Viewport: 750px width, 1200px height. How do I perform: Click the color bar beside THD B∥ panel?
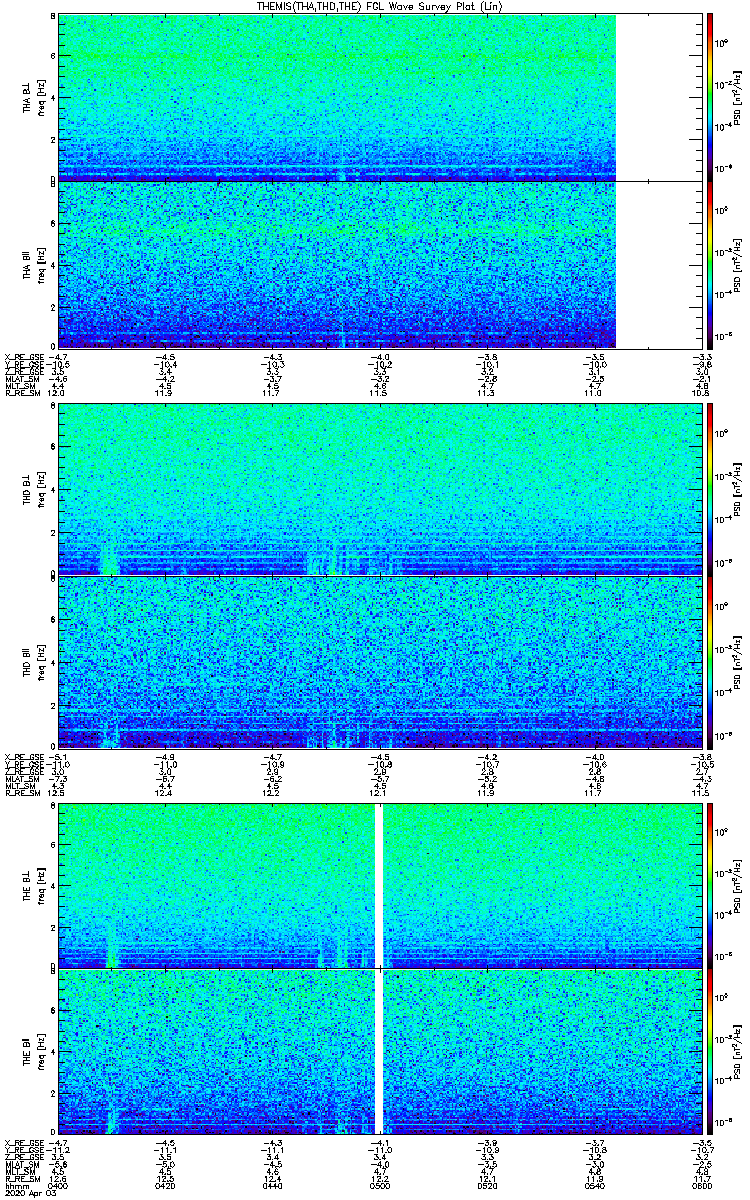pos(709,662)
